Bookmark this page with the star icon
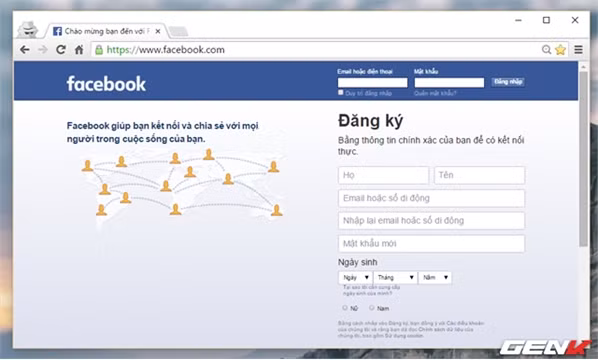Screen dimensions: 598x360 [560, 50]
